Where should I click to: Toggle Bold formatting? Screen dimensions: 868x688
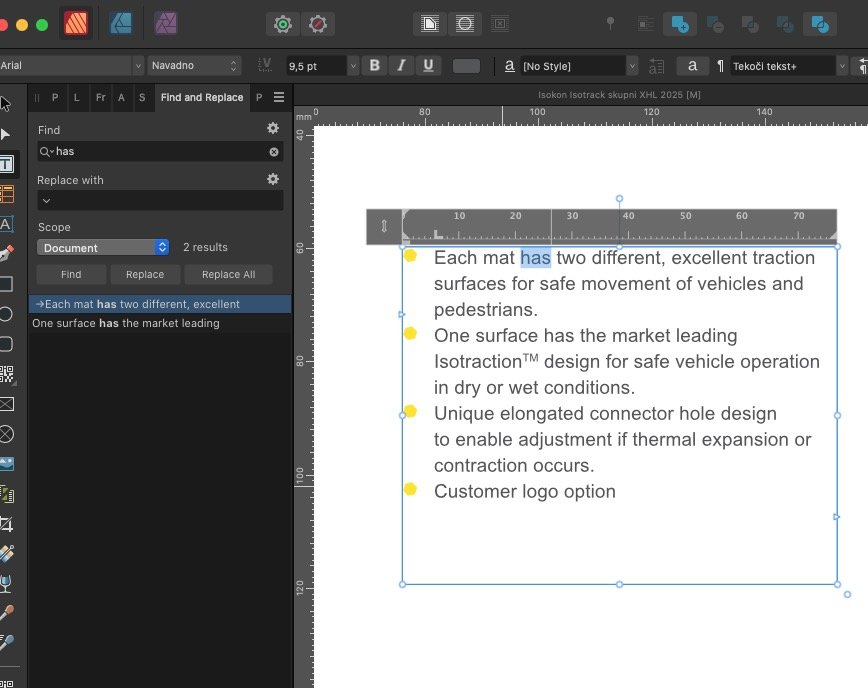pyautogui.click(x=375, y=65)
